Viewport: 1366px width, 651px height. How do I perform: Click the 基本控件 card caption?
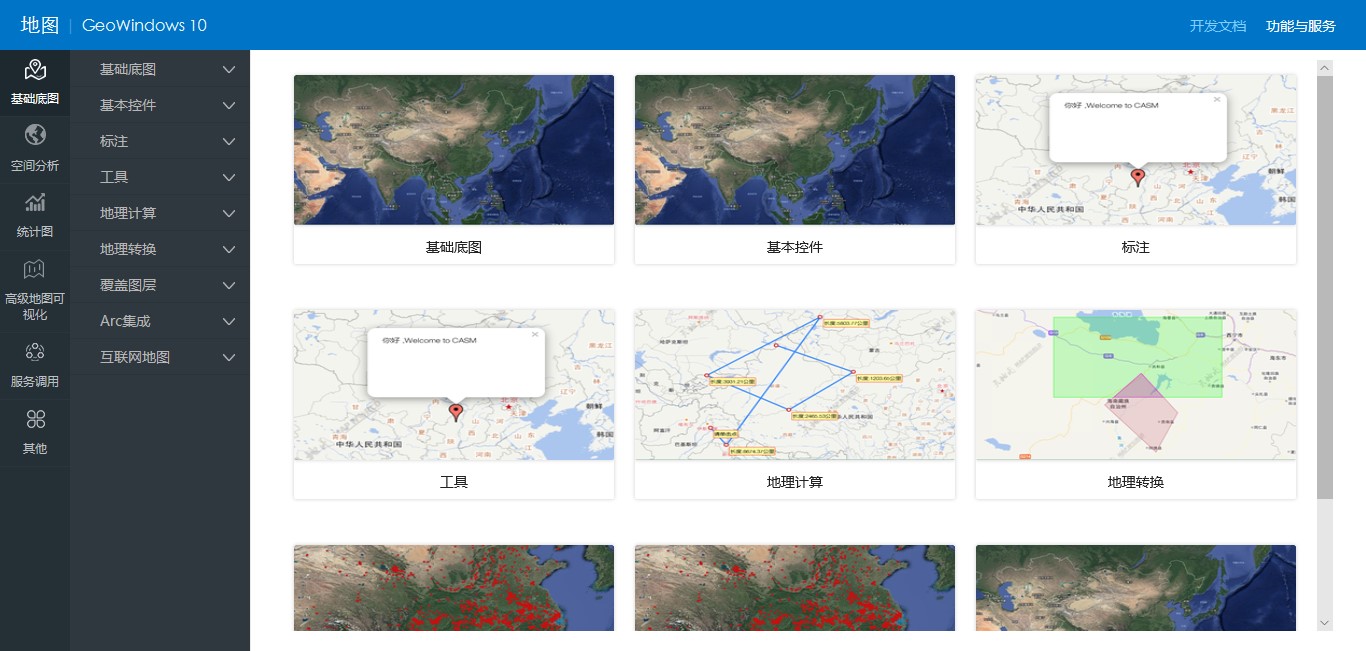click(x=795, y=247)
